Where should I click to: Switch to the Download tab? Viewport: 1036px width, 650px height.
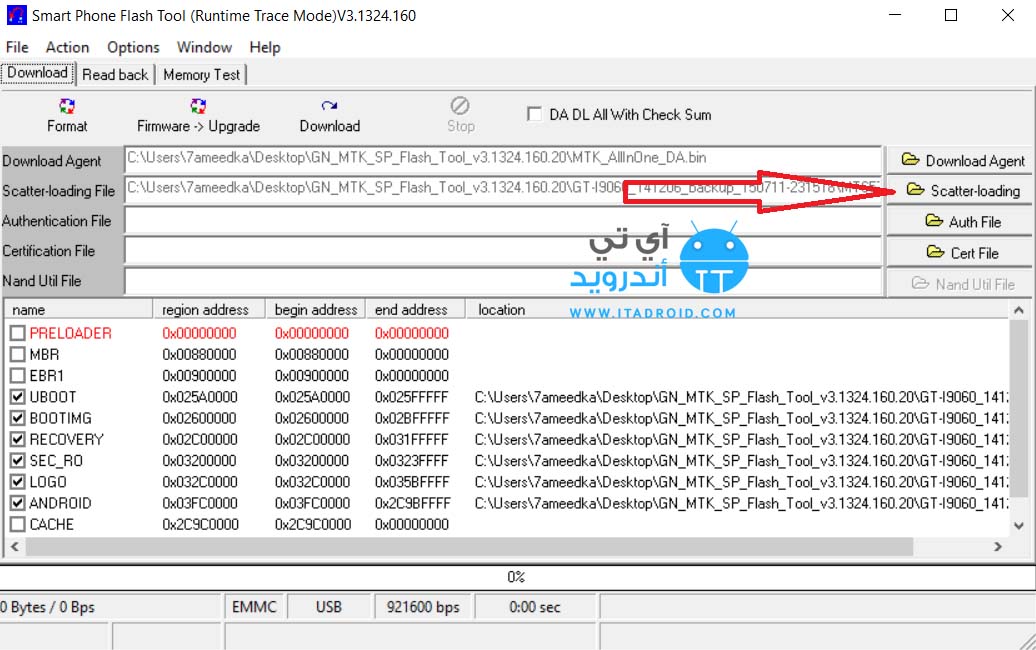[x=38, y=73]
